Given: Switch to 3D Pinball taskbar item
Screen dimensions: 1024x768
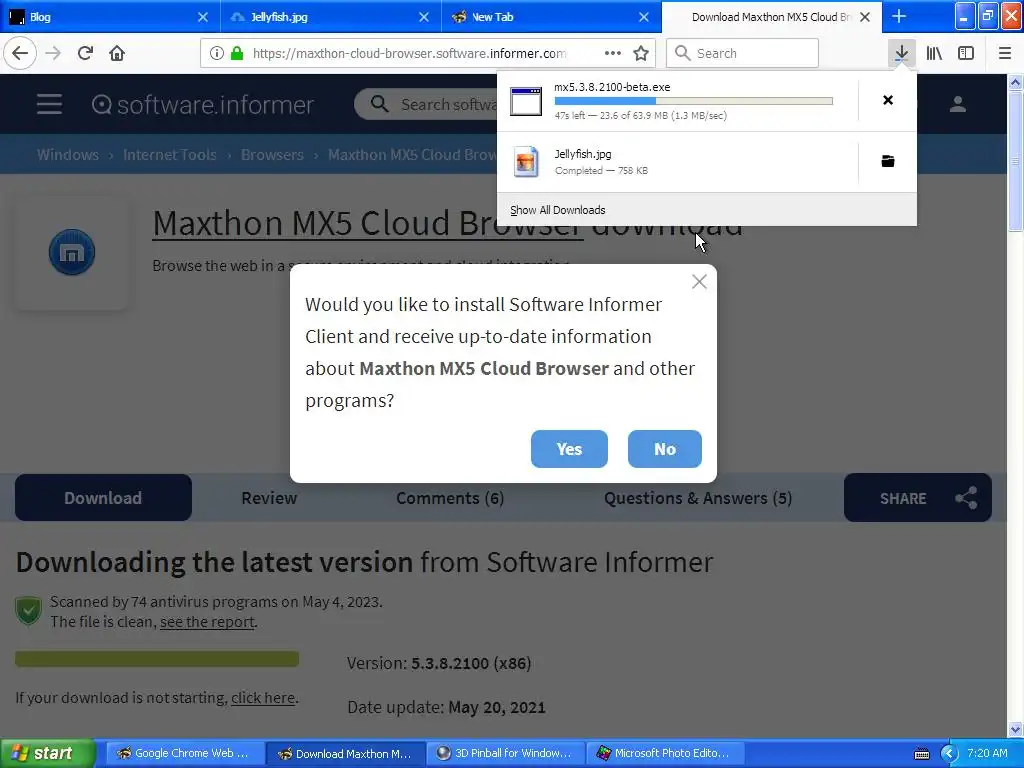Looking at the screenshot, I should (x=504, y=754).
